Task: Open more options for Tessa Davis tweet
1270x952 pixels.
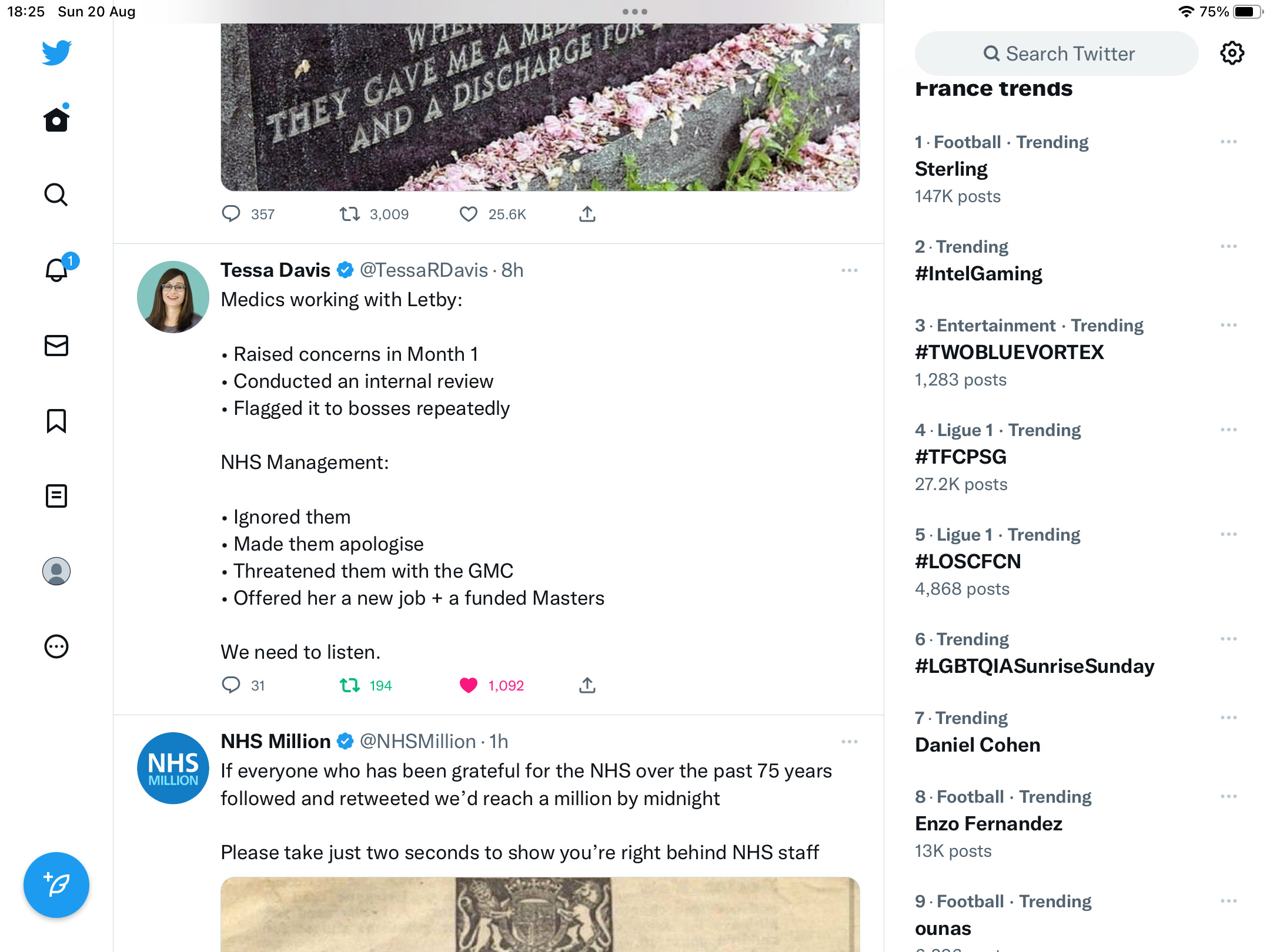Action: click(x=849, y=270)
